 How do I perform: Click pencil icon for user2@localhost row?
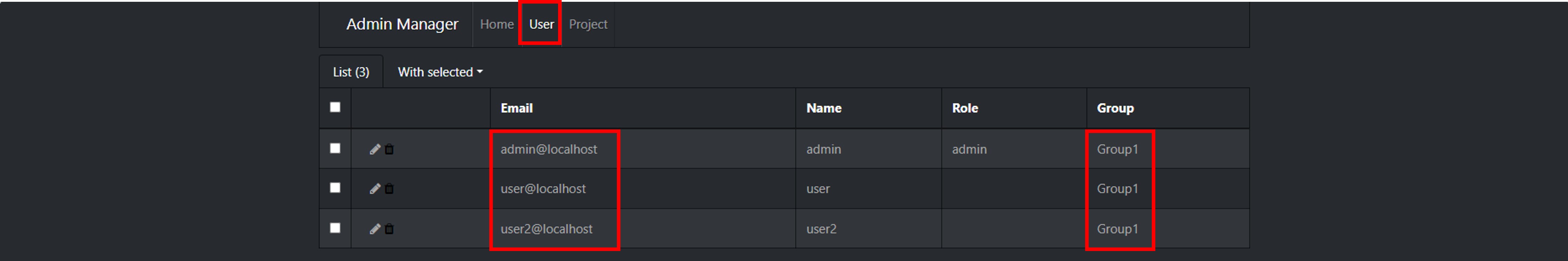coord(375,229)
